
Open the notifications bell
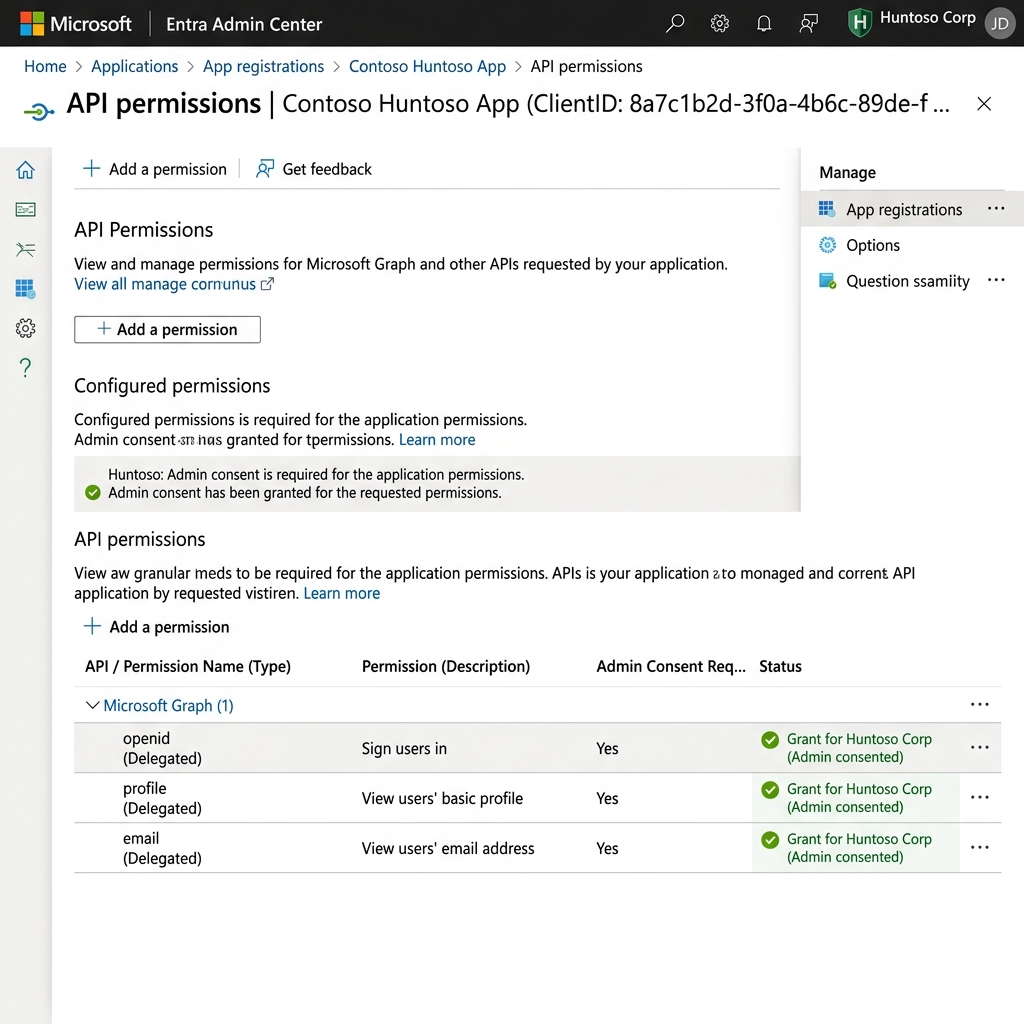point(763,24)
